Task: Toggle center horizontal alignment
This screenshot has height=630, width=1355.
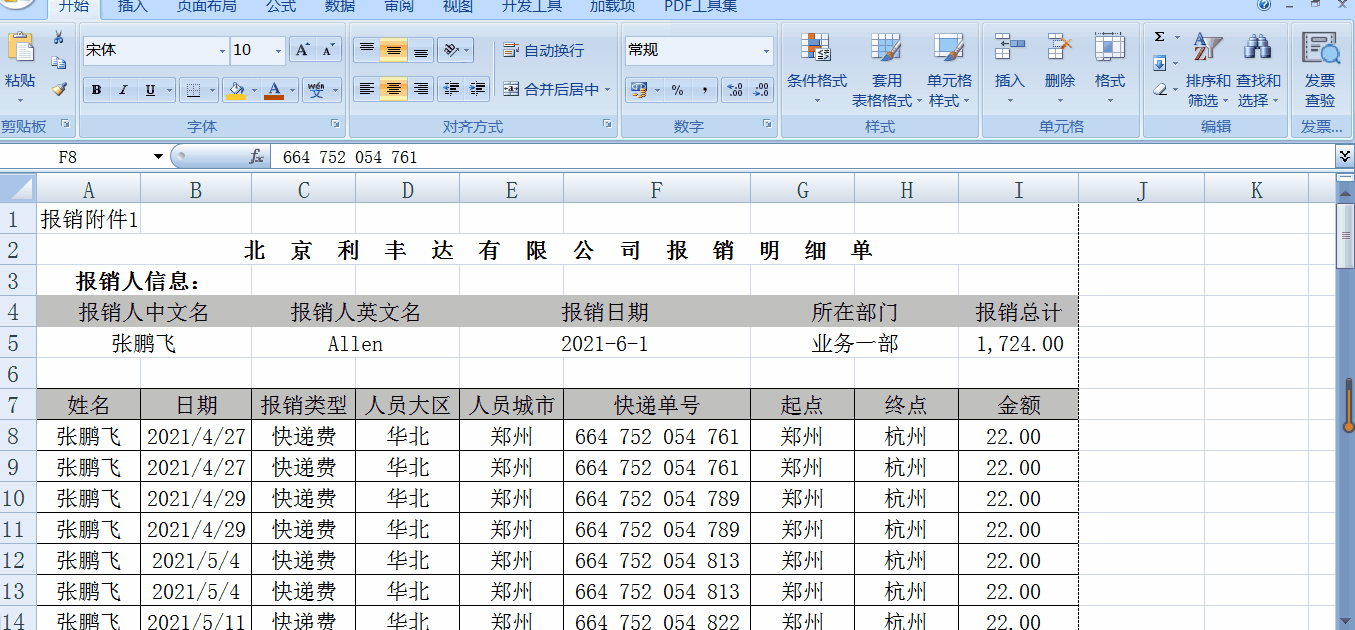Action: 394,89
